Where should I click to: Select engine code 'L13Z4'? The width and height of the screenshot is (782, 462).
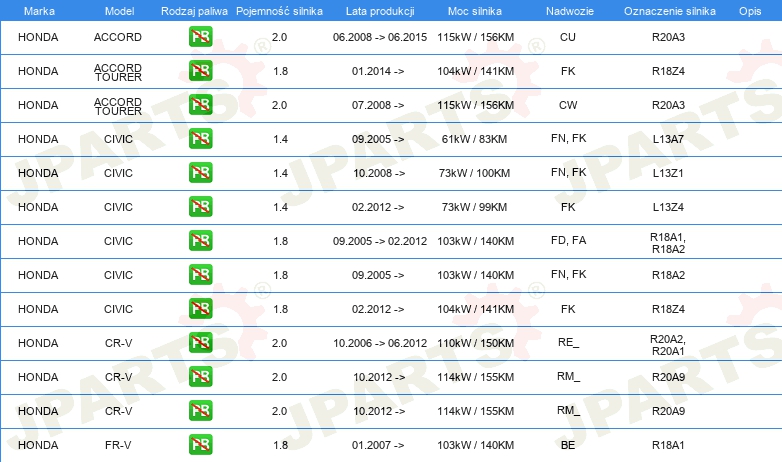point(668,207)
